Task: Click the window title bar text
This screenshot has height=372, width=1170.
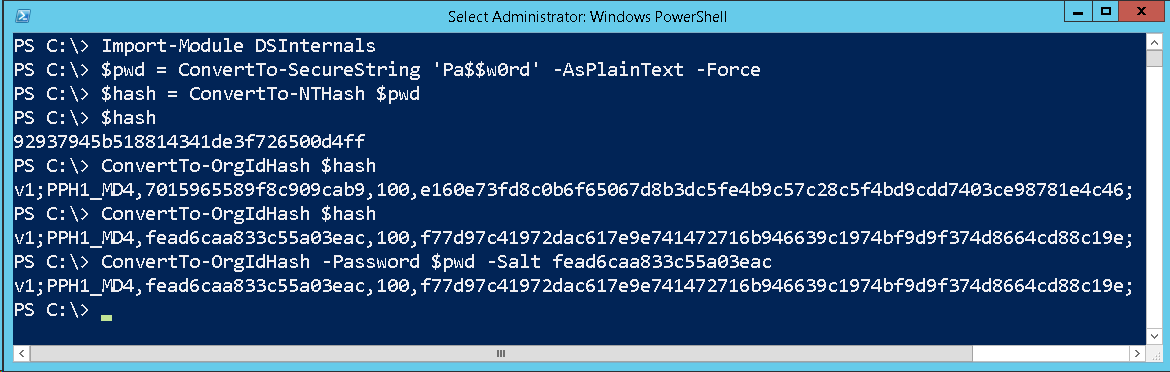Action: [586, 16]
